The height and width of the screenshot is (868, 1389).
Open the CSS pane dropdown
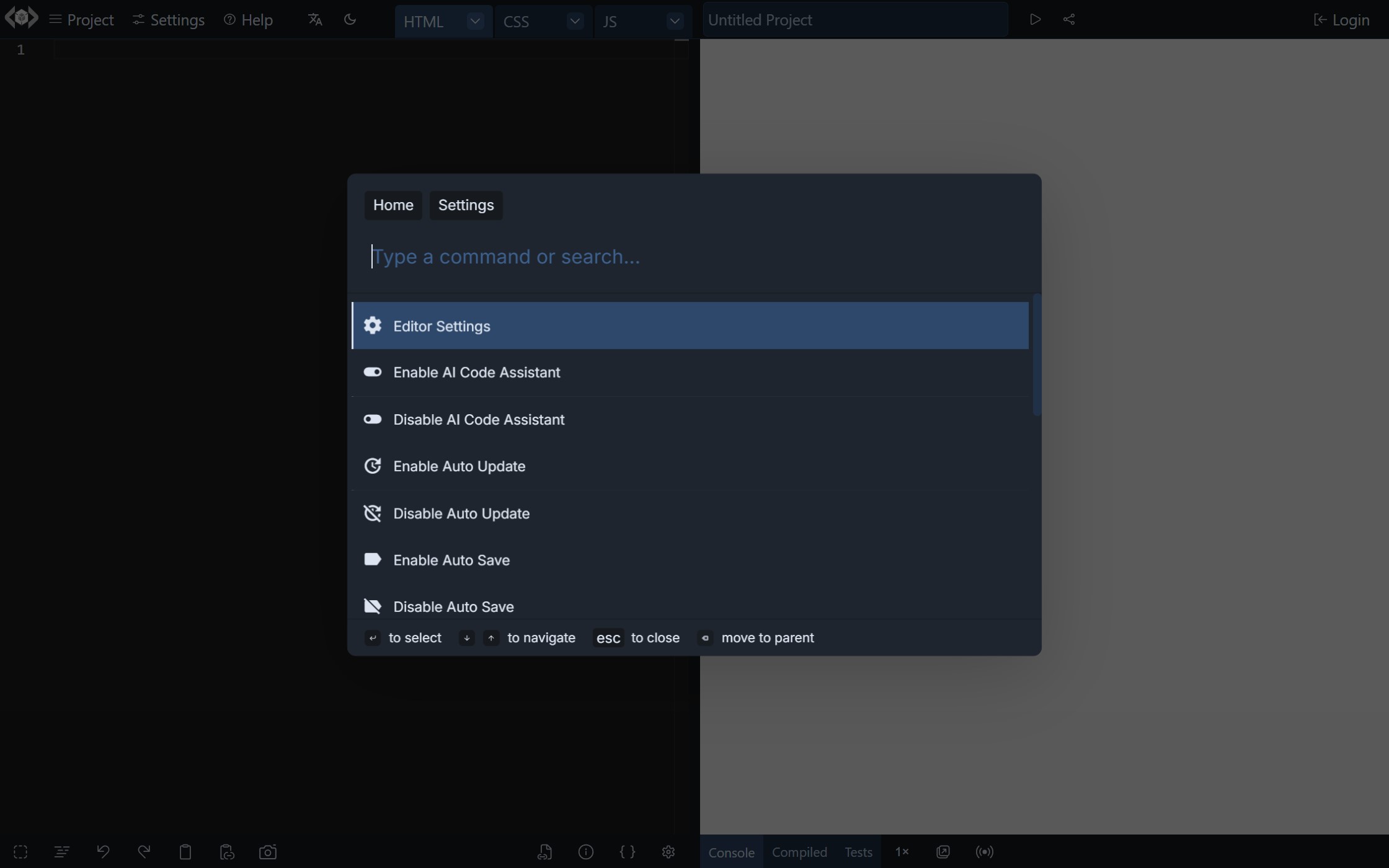[x=575, y=20]
